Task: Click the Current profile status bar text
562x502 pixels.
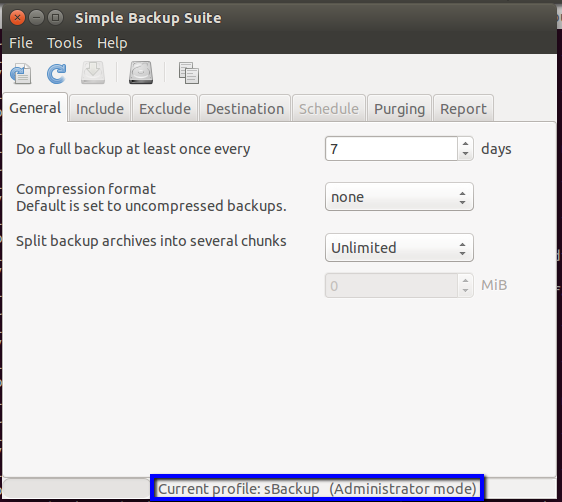Action: pos(317,489)
